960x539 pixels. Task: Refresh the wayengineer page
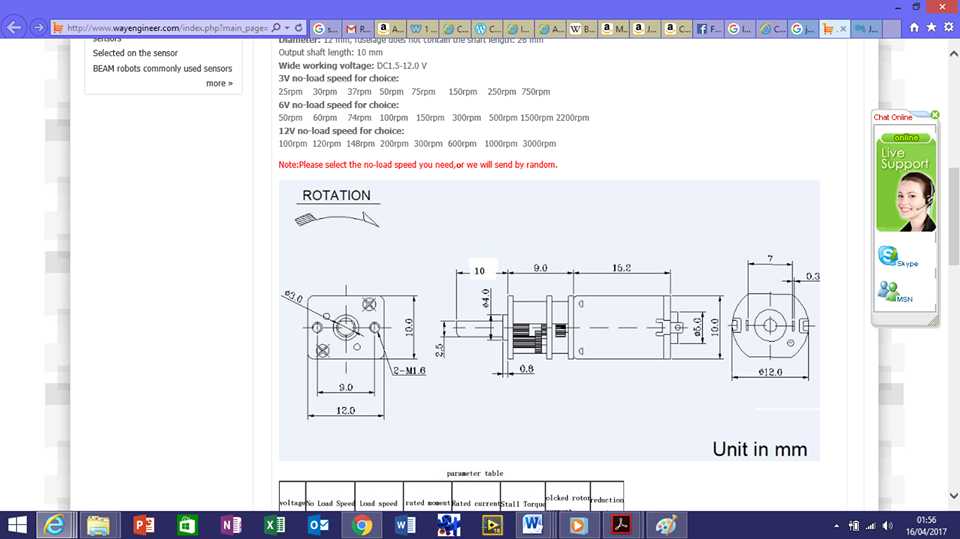click(x=299, y=28)
